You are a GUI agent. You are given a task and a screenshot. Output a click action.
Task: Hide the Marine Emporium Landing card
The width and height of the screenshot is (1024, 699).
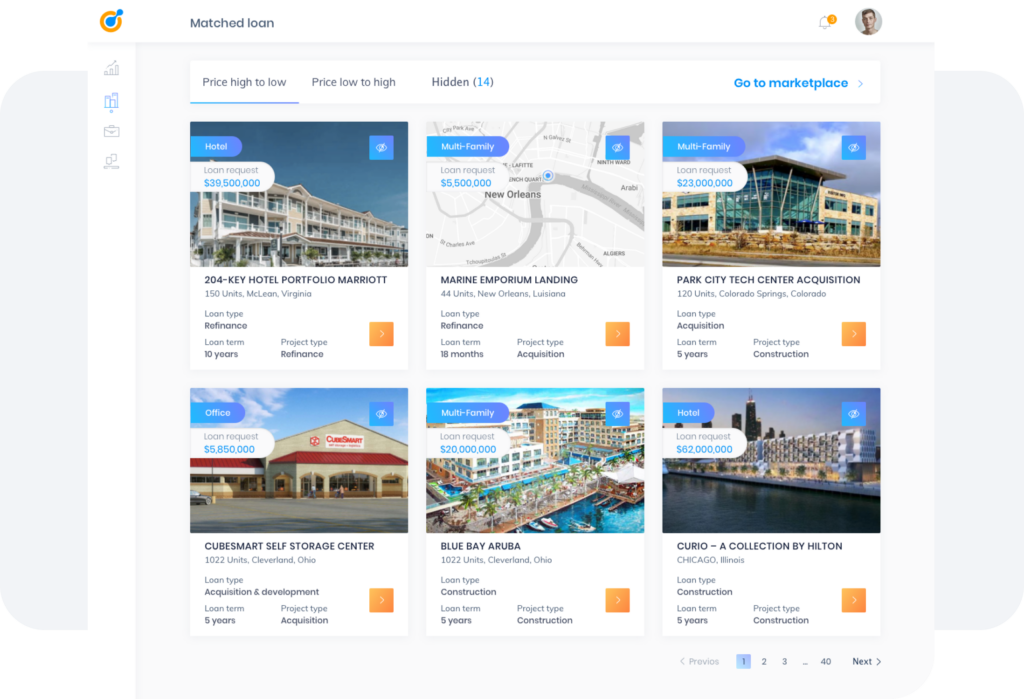[x=617, y=148]
